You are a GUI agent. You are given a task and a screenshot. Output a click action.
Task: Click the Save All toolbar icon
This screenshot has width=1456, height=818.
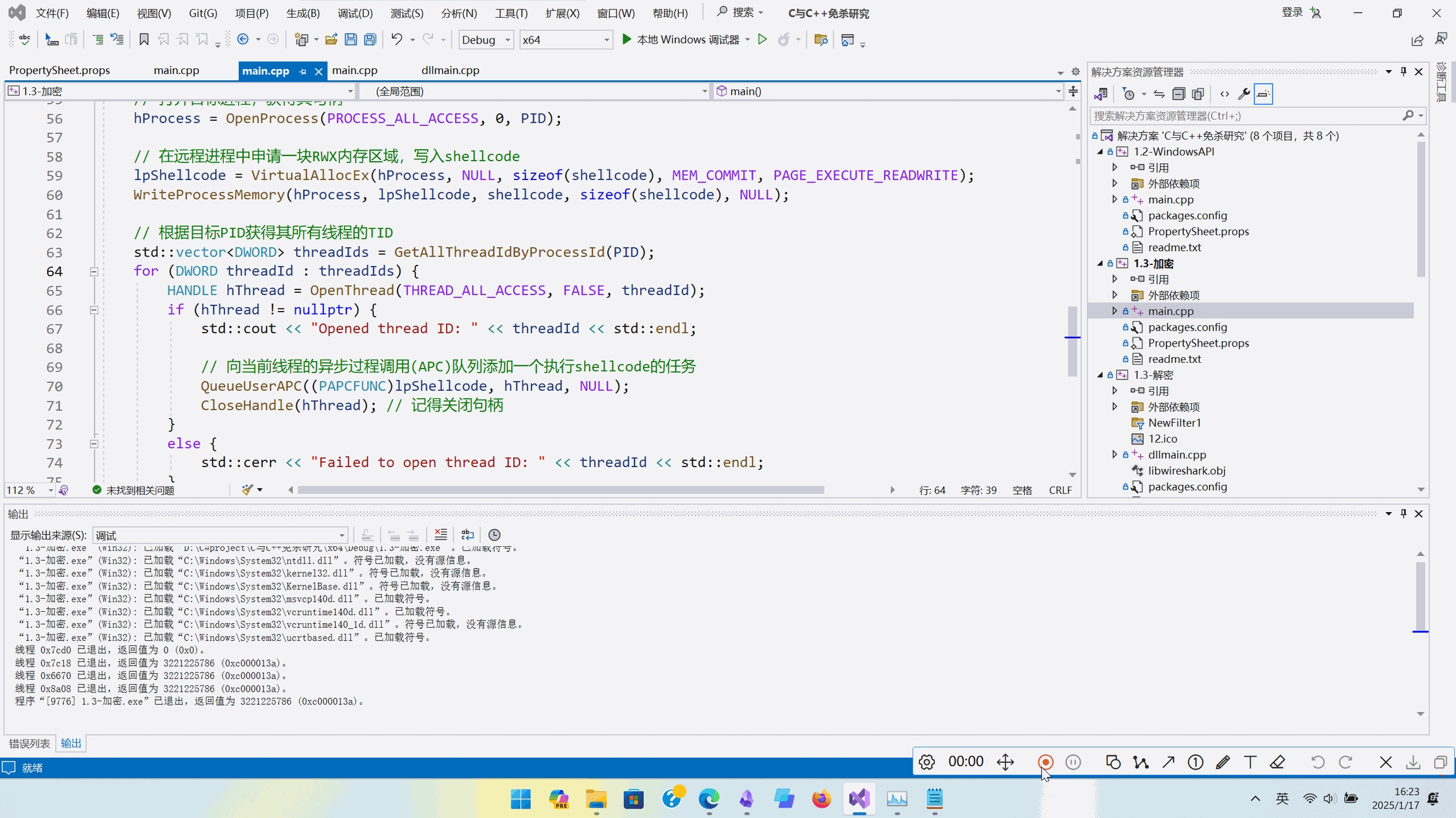(370, 40)
